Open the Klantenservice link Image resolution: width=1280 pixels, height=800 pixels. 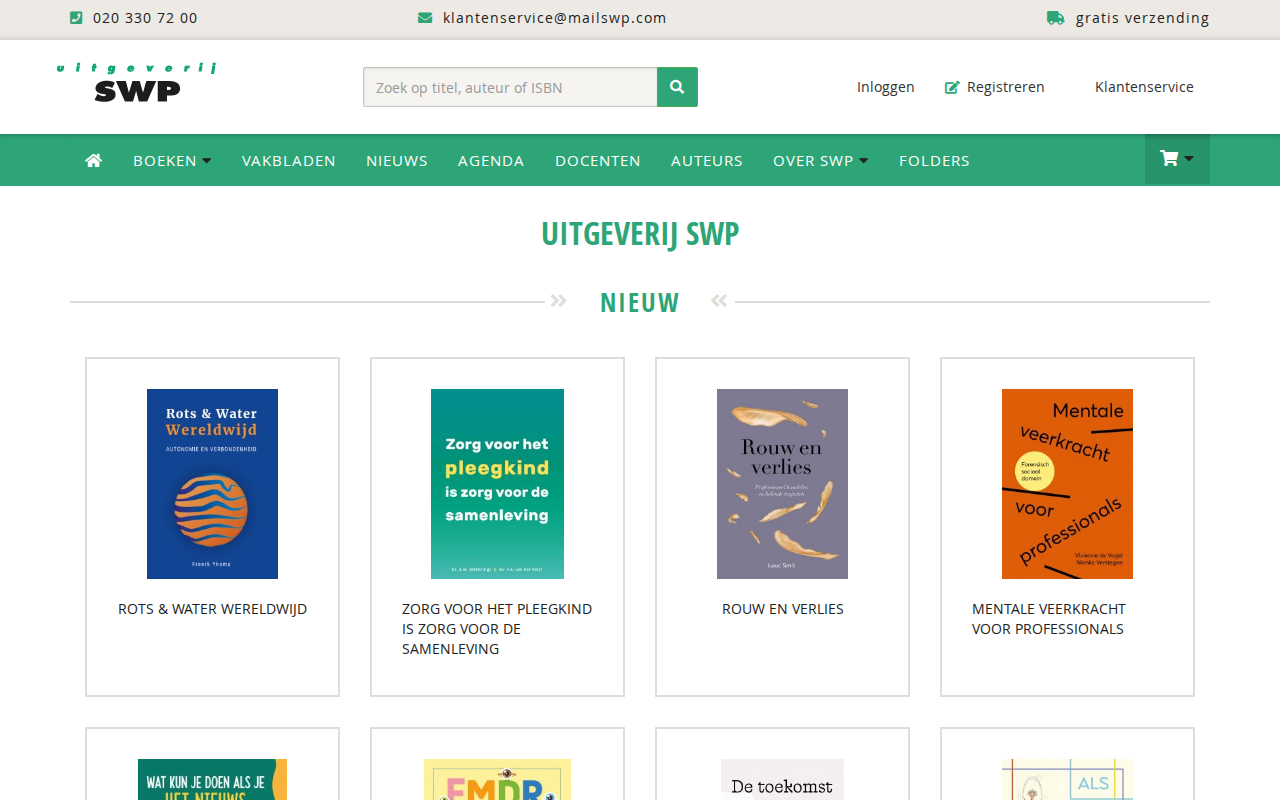tap(1144, 87)
